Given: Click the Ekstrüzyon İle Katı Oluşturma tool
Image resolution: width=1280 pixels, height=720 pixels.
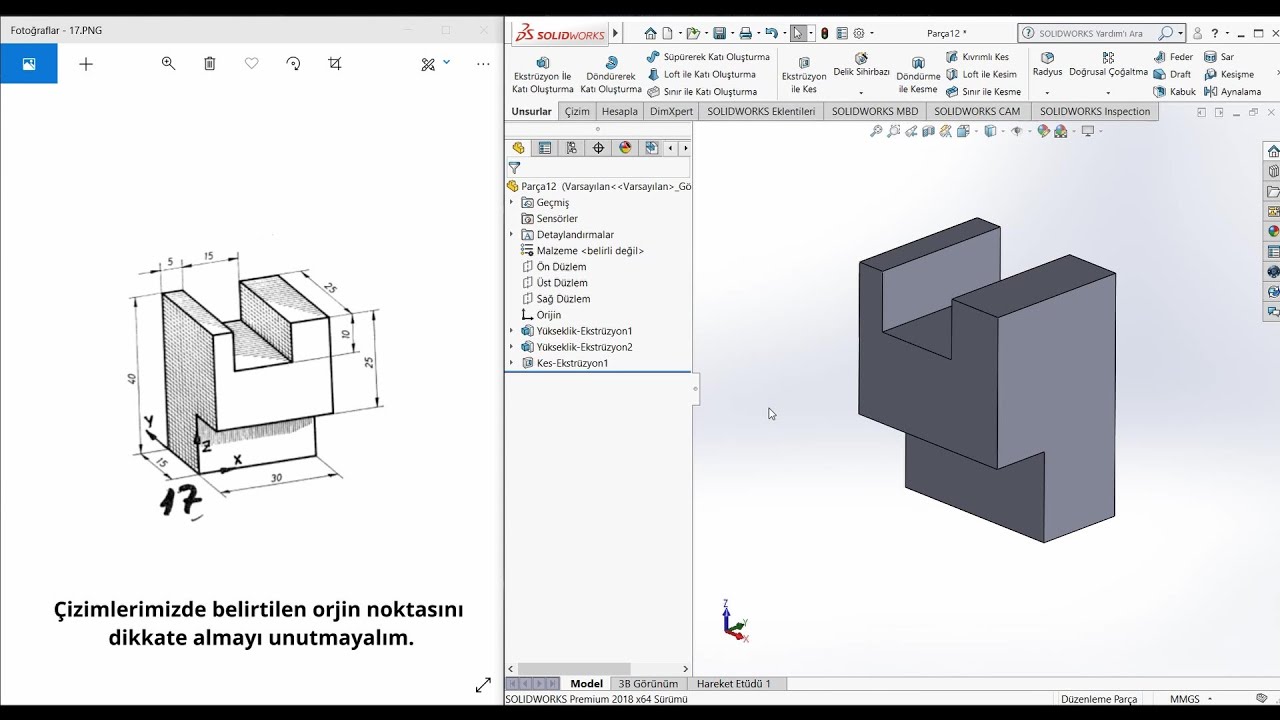Looking at the screenshot, I should [543, 75].
